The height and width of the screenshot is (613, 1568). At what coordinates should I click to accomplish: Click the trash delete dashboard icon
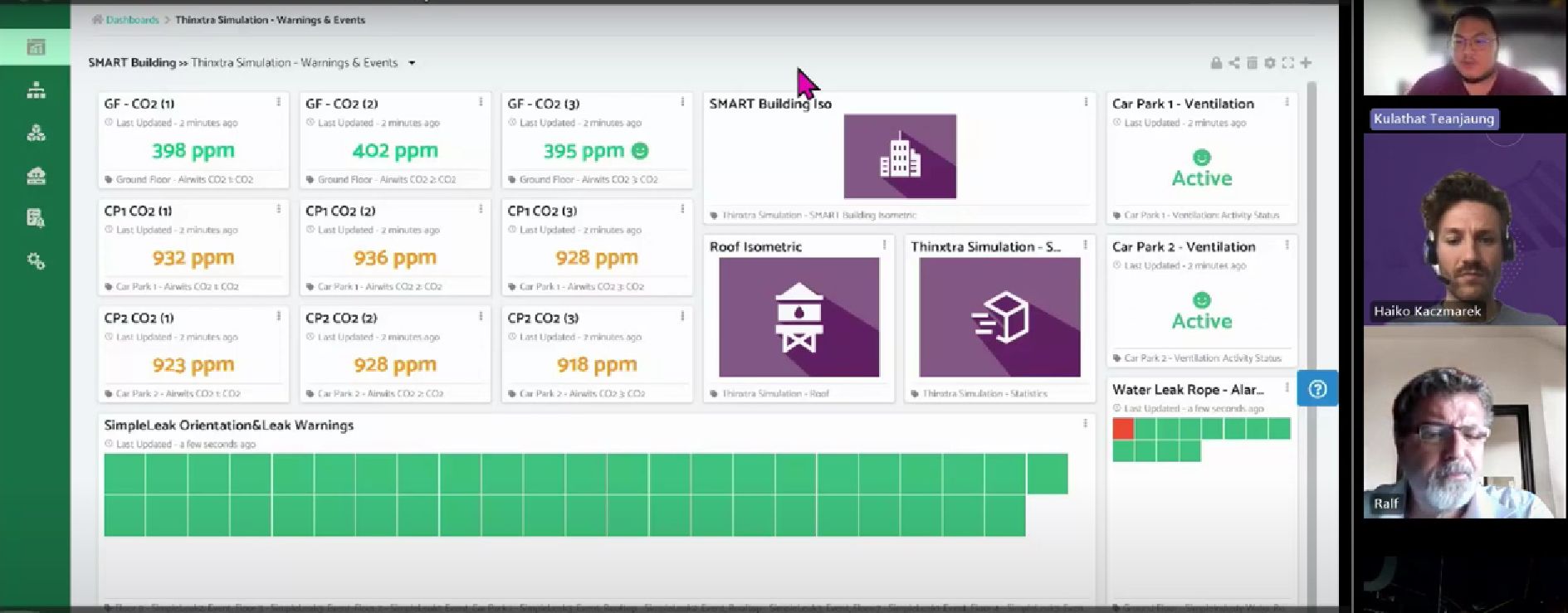pos(1252,63)
